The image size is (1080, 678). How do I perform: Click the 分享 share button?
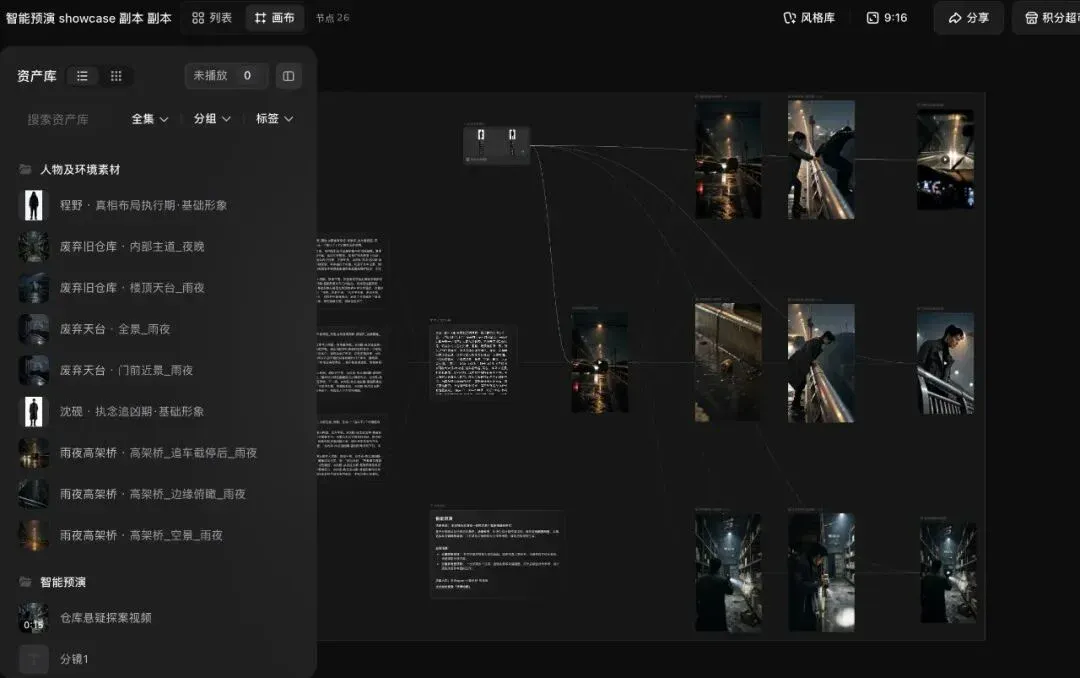[x=968, y=18]
